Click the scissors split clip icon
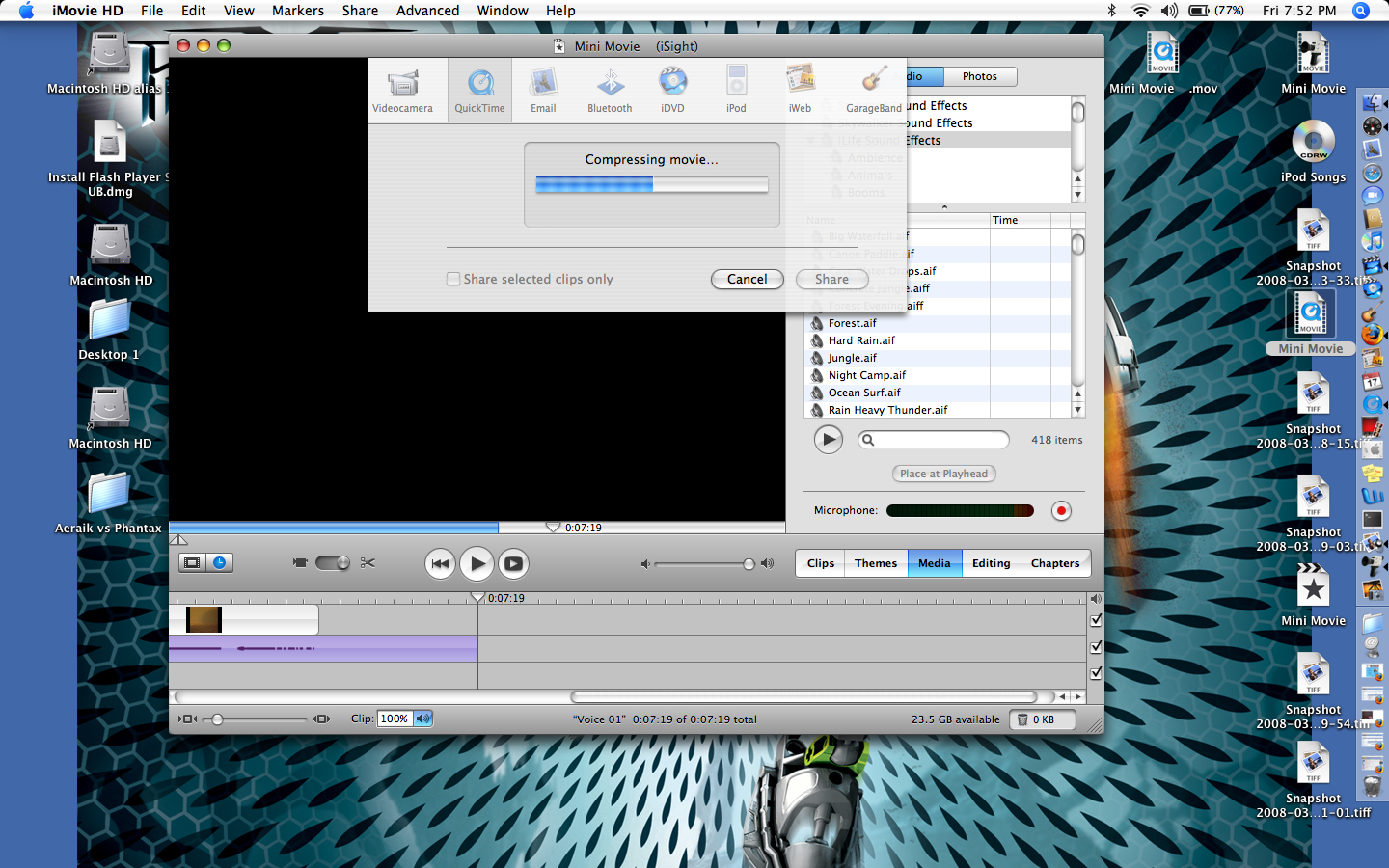 367,562
